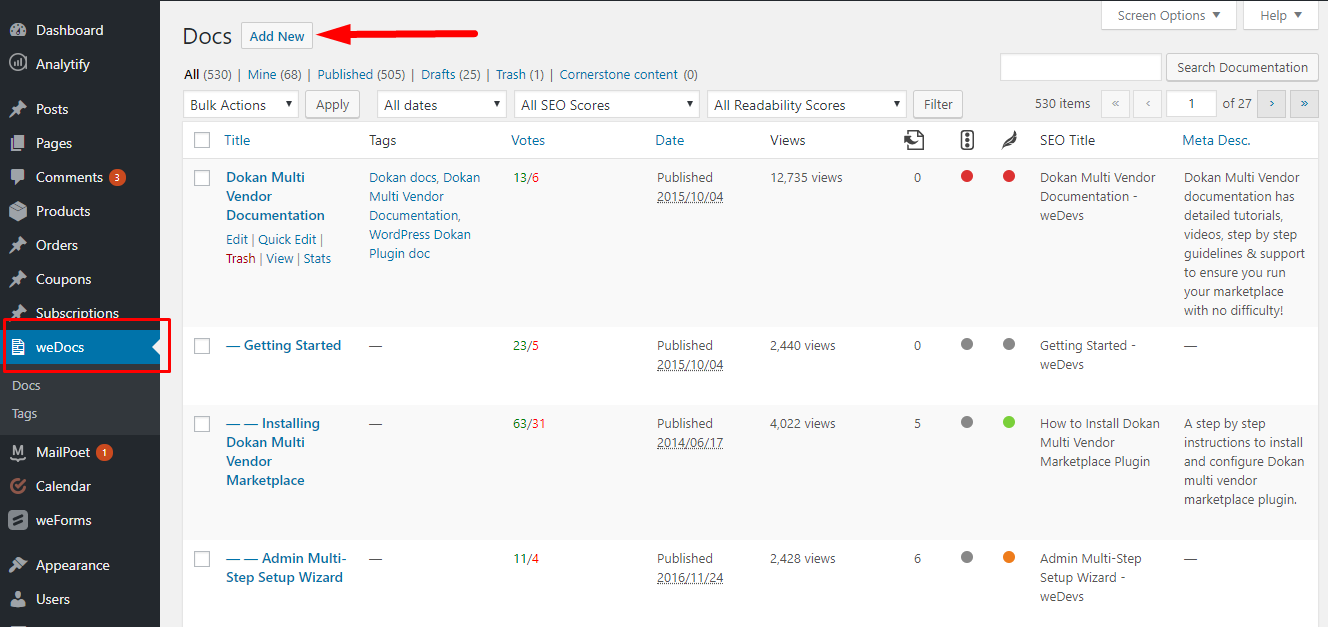
Task: Open Dashboard from the sidebar icon
Action: point(18,30)
